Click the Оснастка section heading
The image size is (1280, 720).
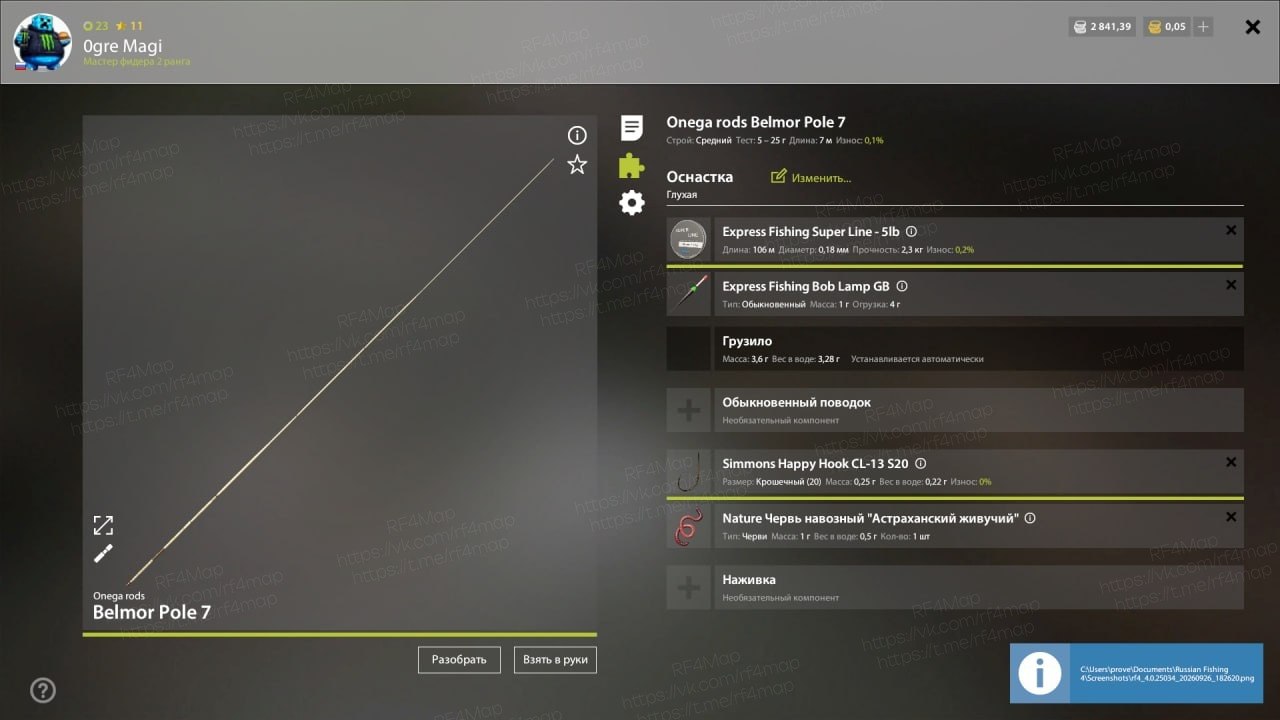[x=700, y=177]
